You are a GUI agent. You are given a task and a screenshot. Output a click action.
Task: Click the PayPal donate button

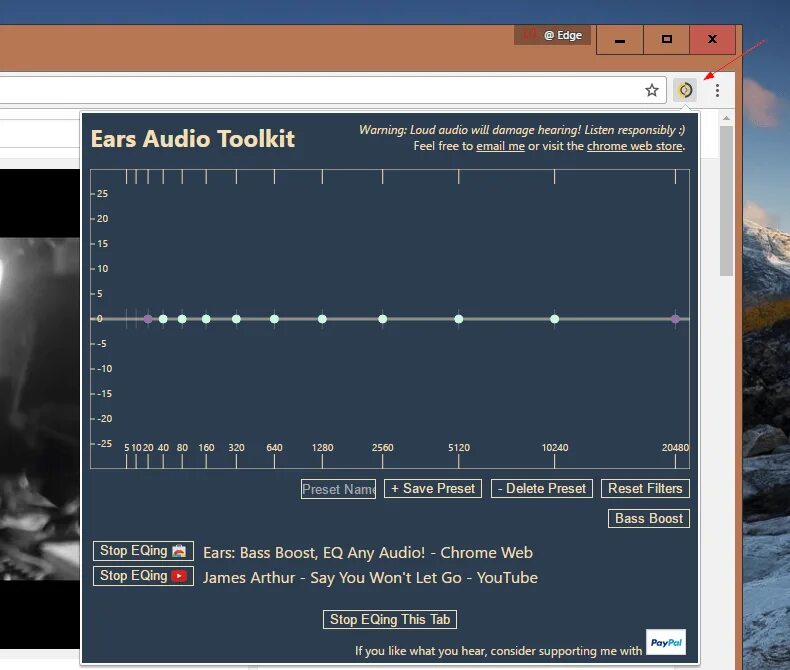666,642
